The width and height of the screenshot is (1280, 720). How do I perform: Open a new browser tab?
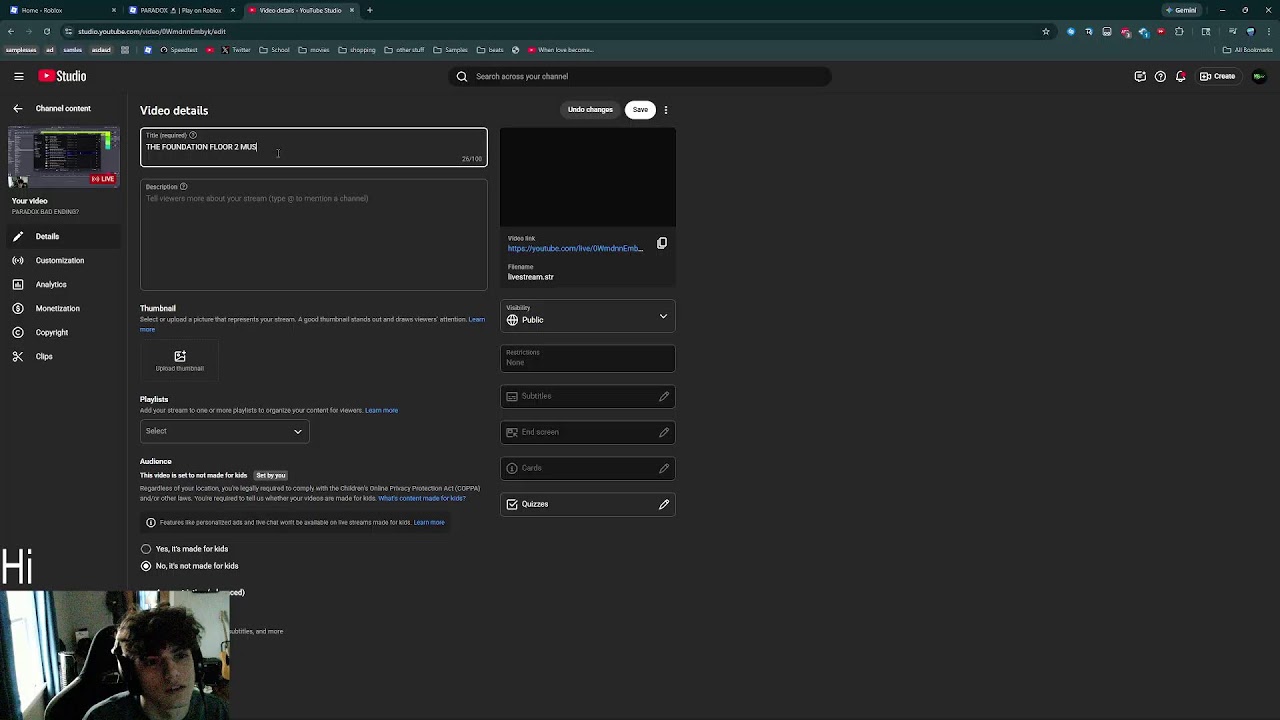[x=370, y=10]
